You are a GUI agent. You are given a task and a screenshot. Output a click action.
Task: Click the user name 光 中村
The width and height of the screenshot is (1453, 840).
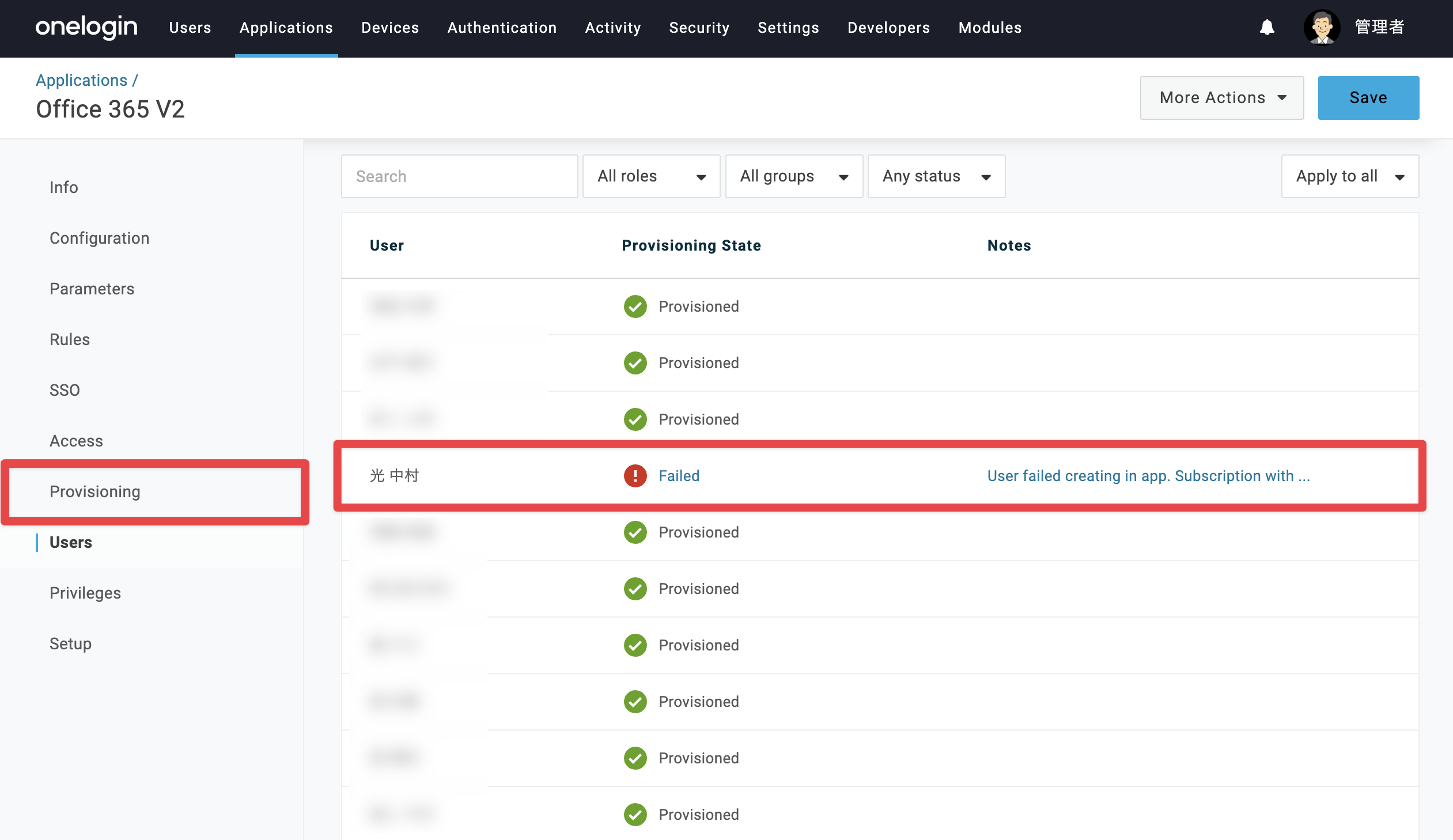(395, 476)
